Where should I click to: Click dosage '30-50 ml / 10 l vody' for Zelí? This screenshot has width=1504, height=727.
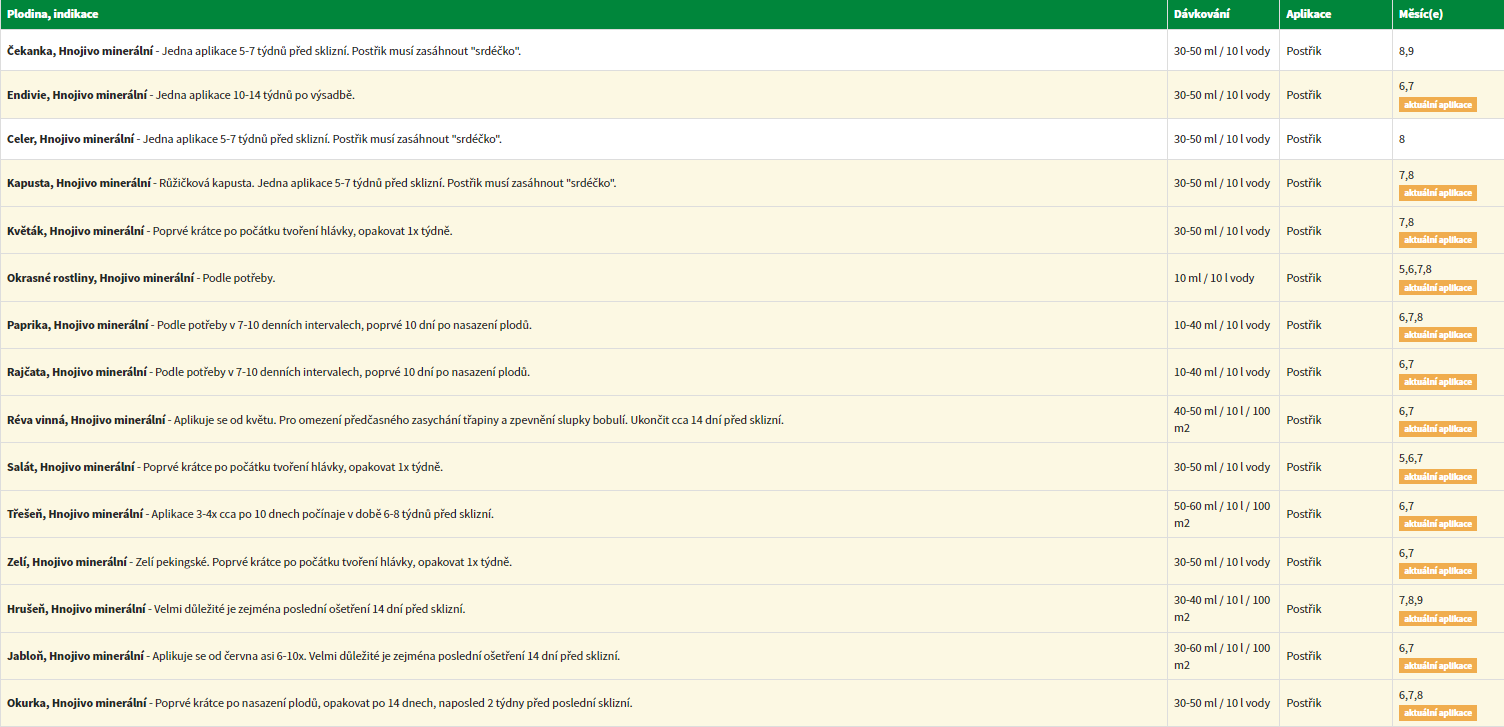[1221, 562]
